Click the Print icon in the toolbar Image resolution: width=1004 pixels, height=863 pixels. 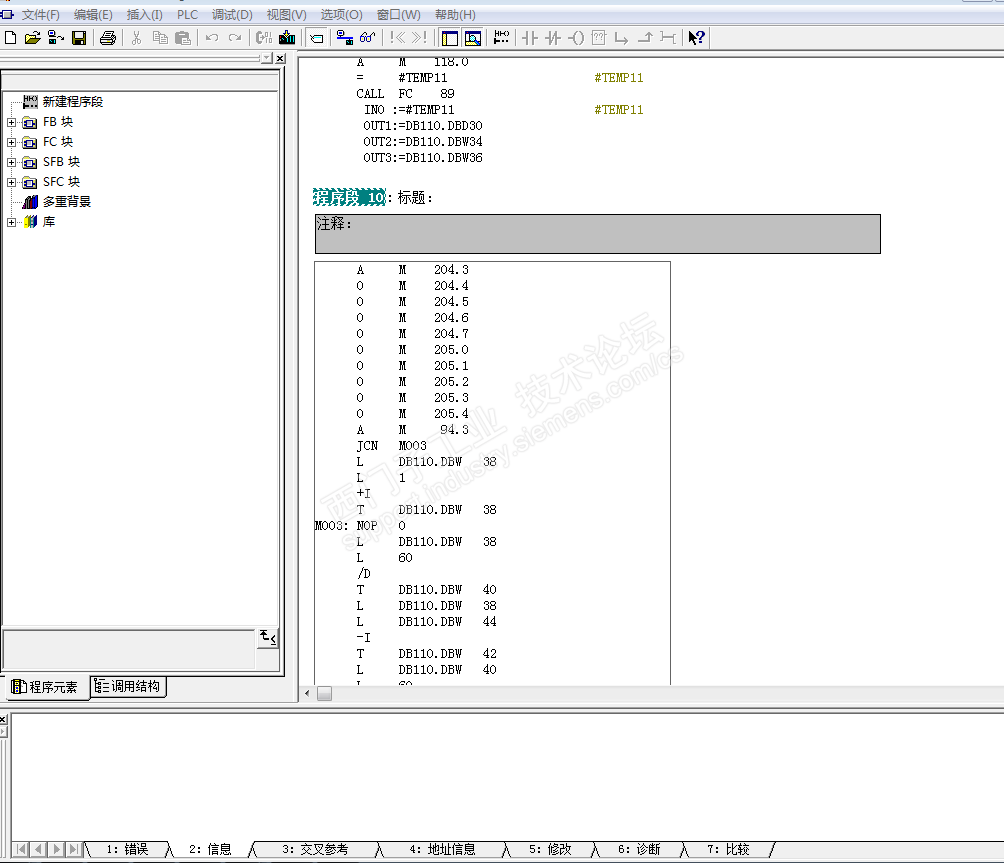pyautogui.click(x=108, y=38)
